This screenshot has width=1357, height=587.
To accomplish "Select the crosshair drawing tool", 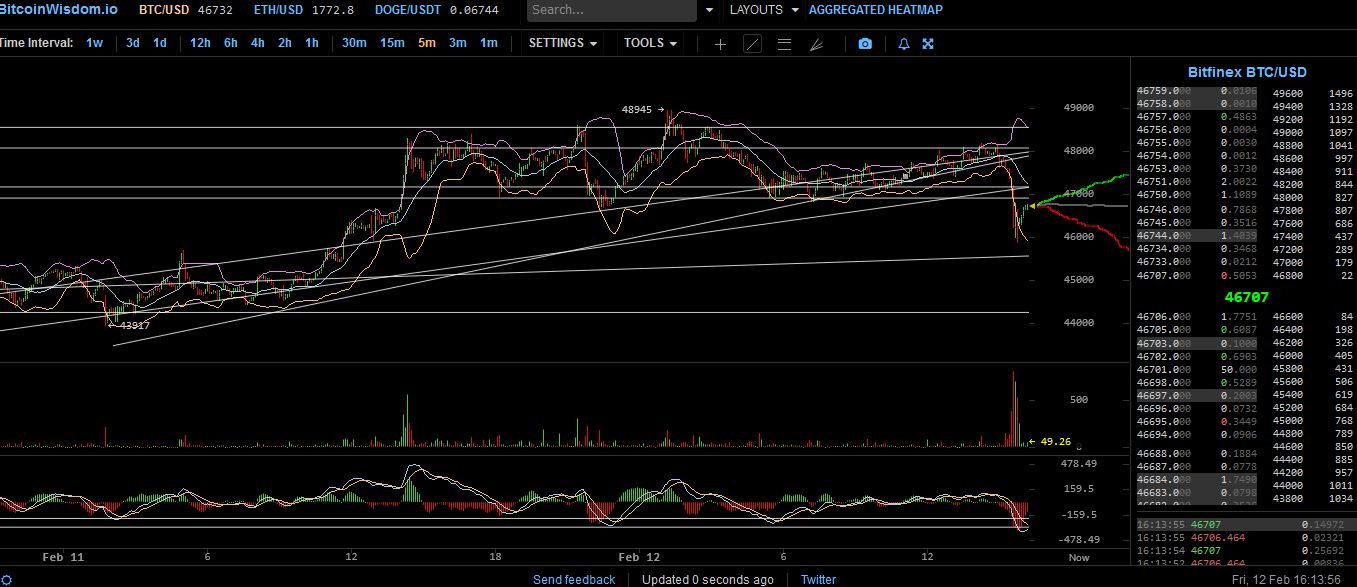I will (720, 44).
